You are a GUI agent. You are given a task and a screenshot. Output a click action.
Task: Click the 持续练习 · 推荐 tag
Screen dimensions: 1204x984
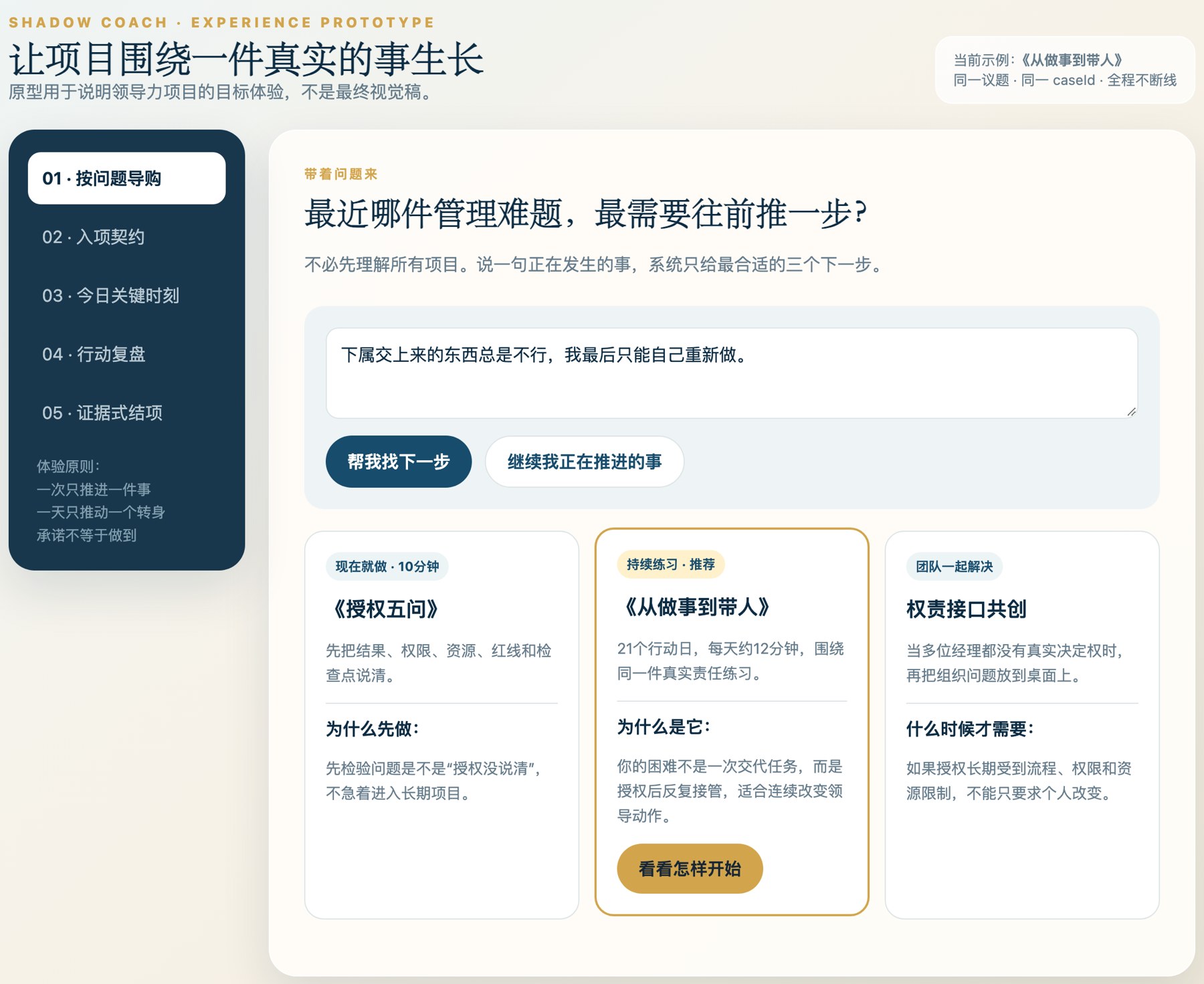(671, 565)
